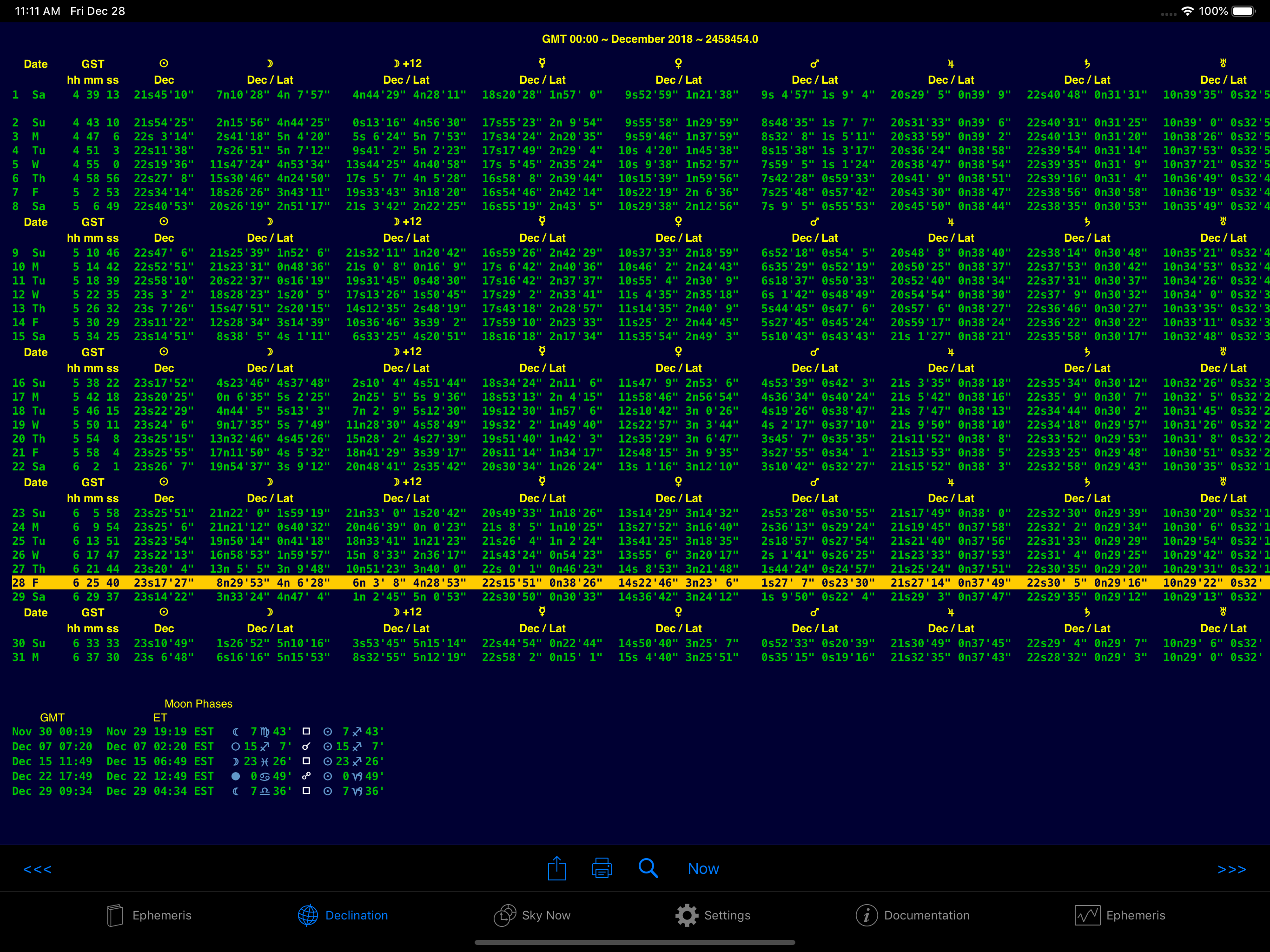Tap the top Date column header
This screenshot has height=952, width=1270.
36,64
